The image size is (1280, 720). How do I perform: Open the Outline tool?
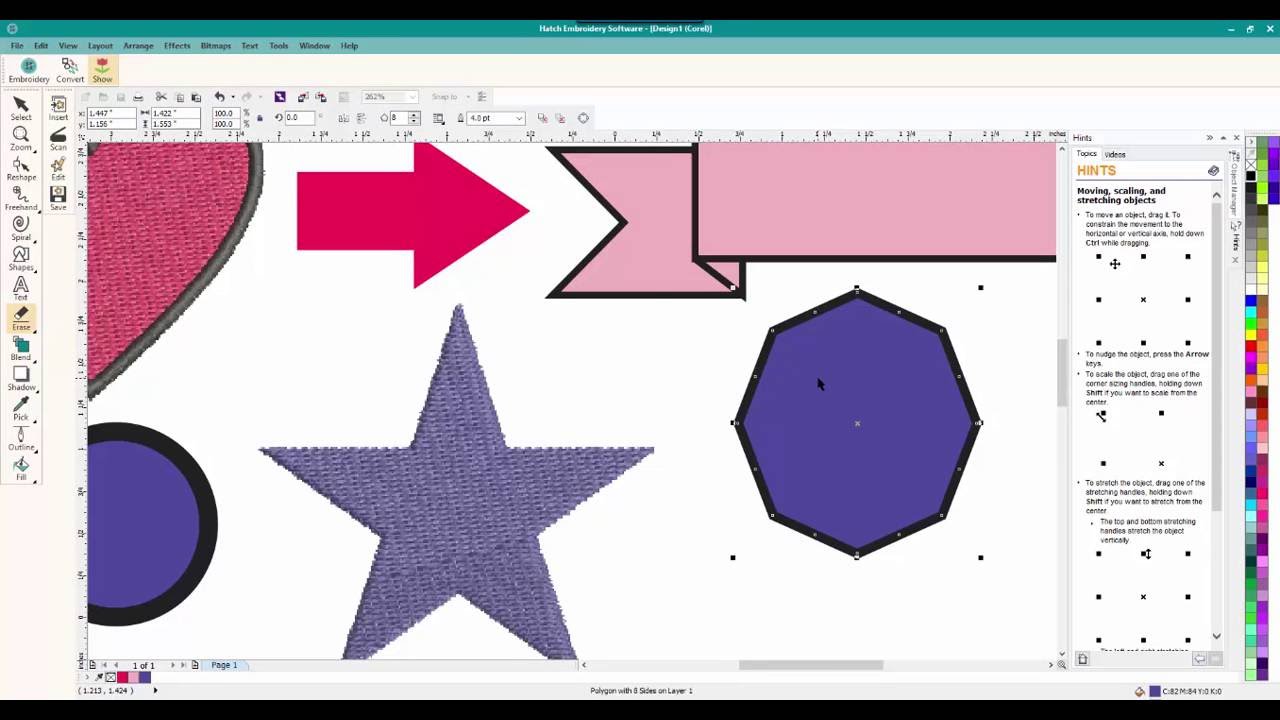pos(20,439)
